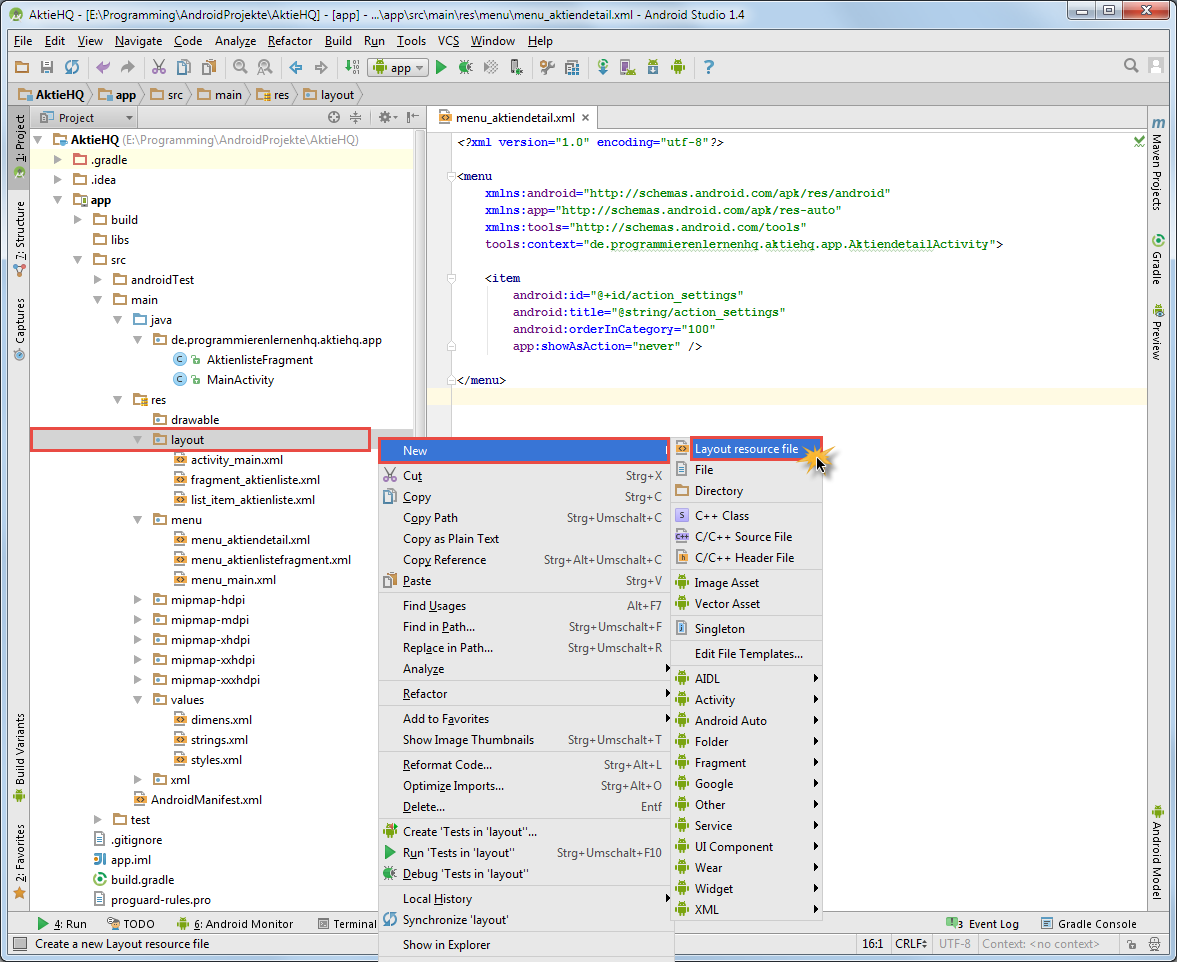
Task: Click Scroll from Source target icon
Action: click(x=334, y=117)
